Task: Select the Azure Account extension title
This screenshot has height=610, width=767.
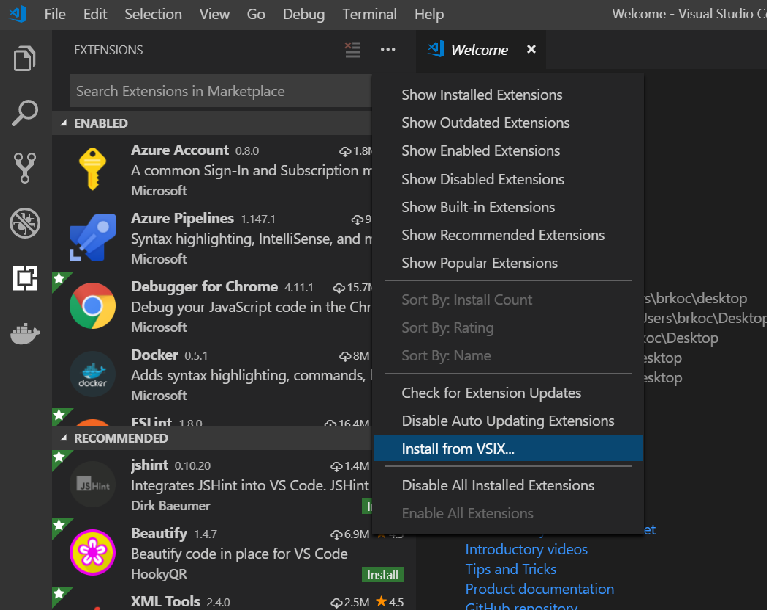Action: pyautogui.click(x=180, y=150)
